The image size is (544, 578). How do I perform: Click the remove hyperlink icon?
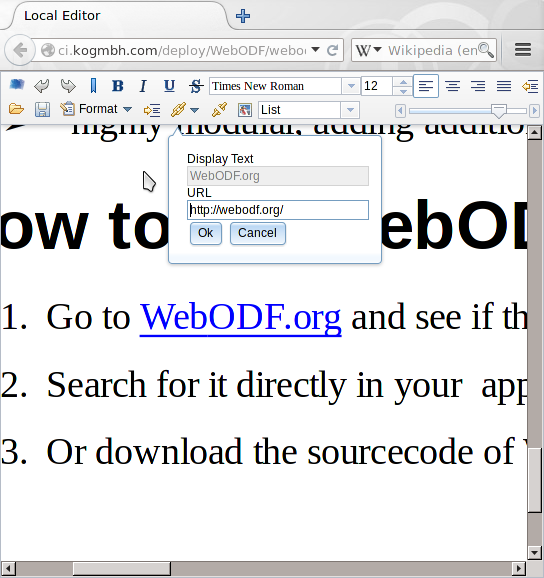click(219, 109)
